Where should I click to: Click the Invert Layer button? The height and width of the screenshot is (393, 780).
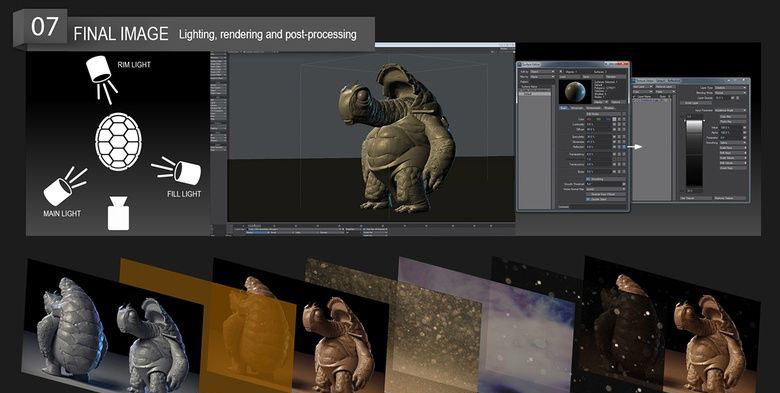coord(696,103)
